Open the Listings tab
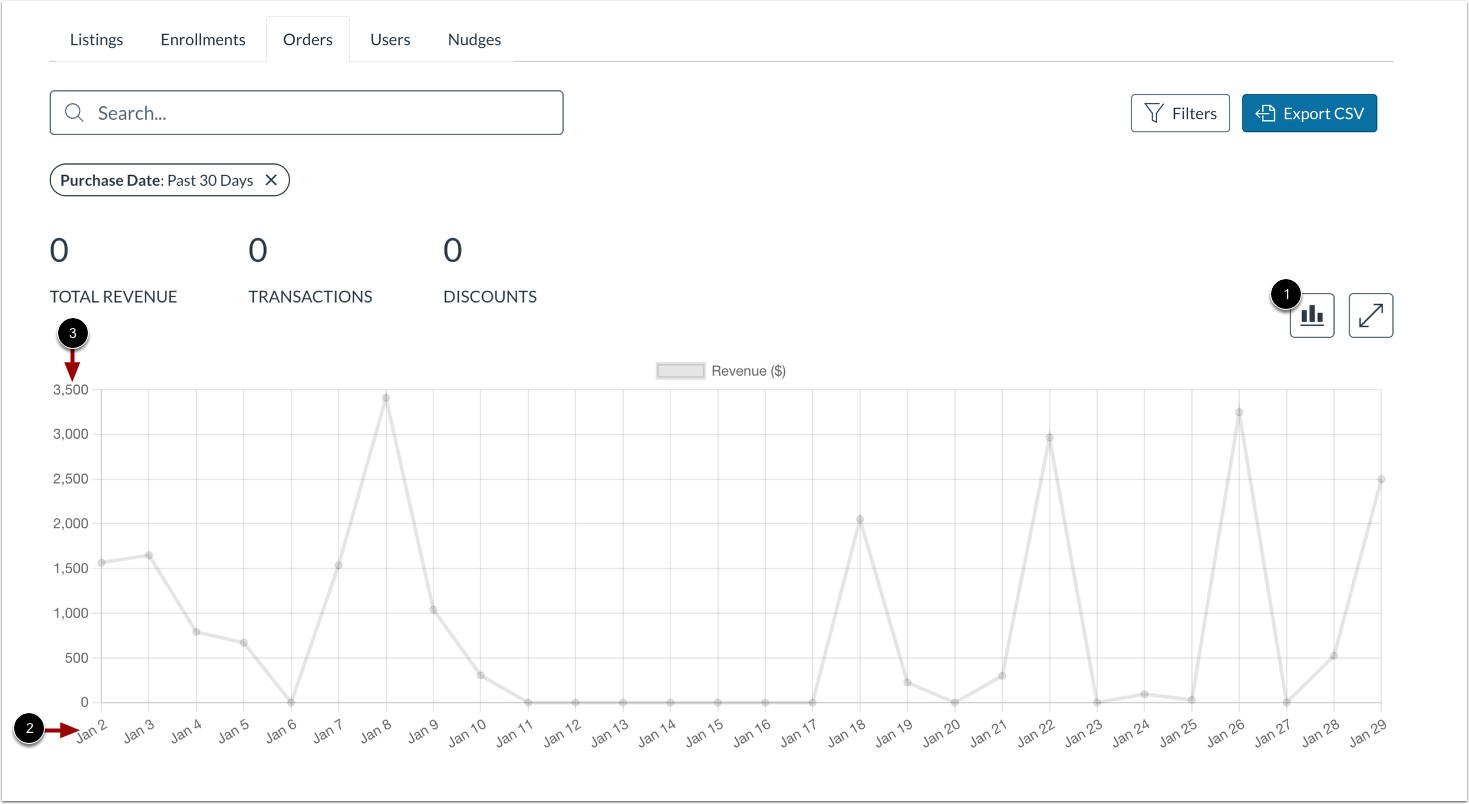Screen dimensions: 1469x804 click(x=97, y=40)
